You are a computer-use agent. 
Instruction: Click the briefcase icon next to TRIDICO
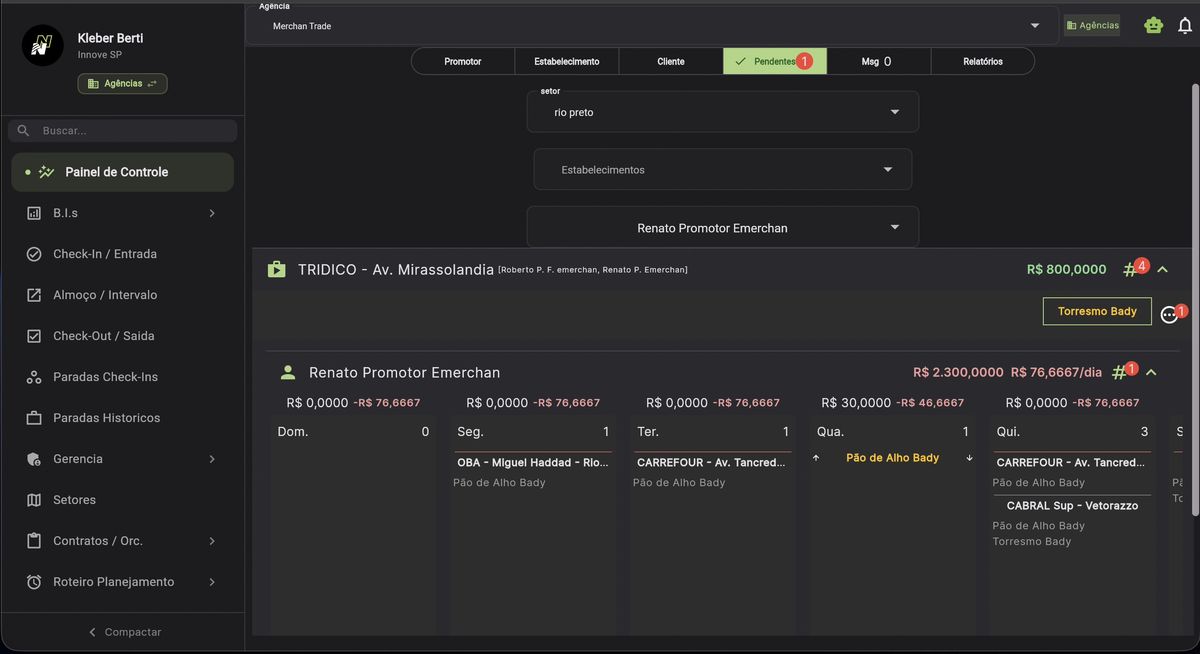(x=276, y=268)
